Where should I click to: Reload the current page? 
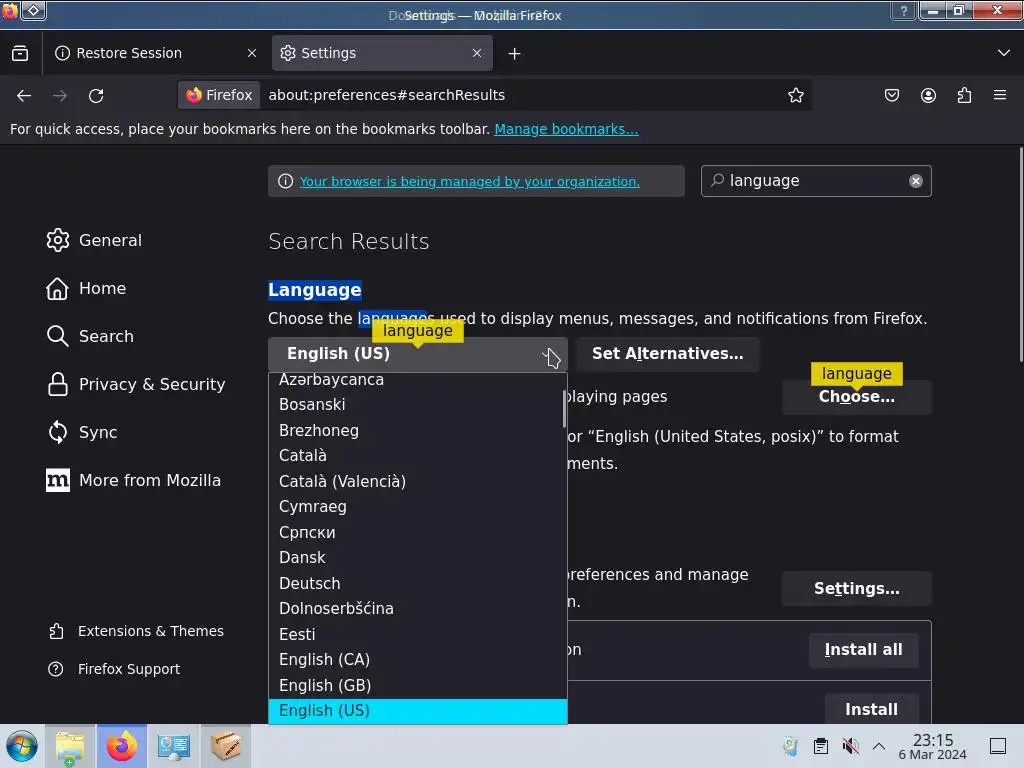(x=96, y=96)
